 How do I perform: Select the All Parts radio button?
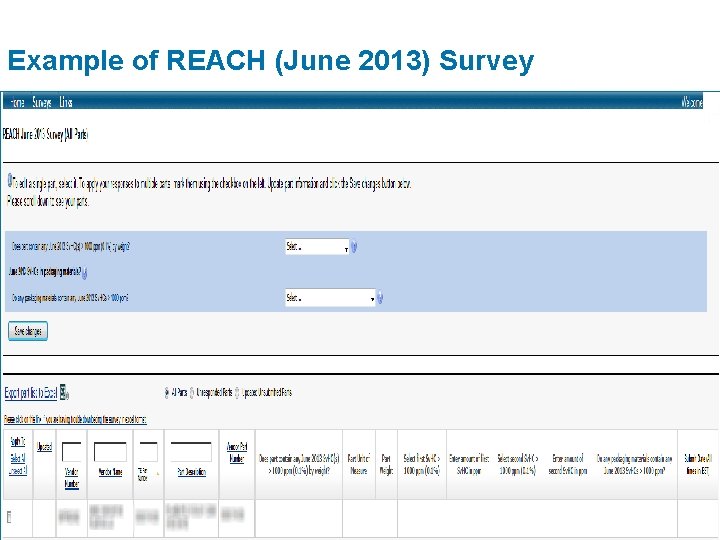point(167,393)
